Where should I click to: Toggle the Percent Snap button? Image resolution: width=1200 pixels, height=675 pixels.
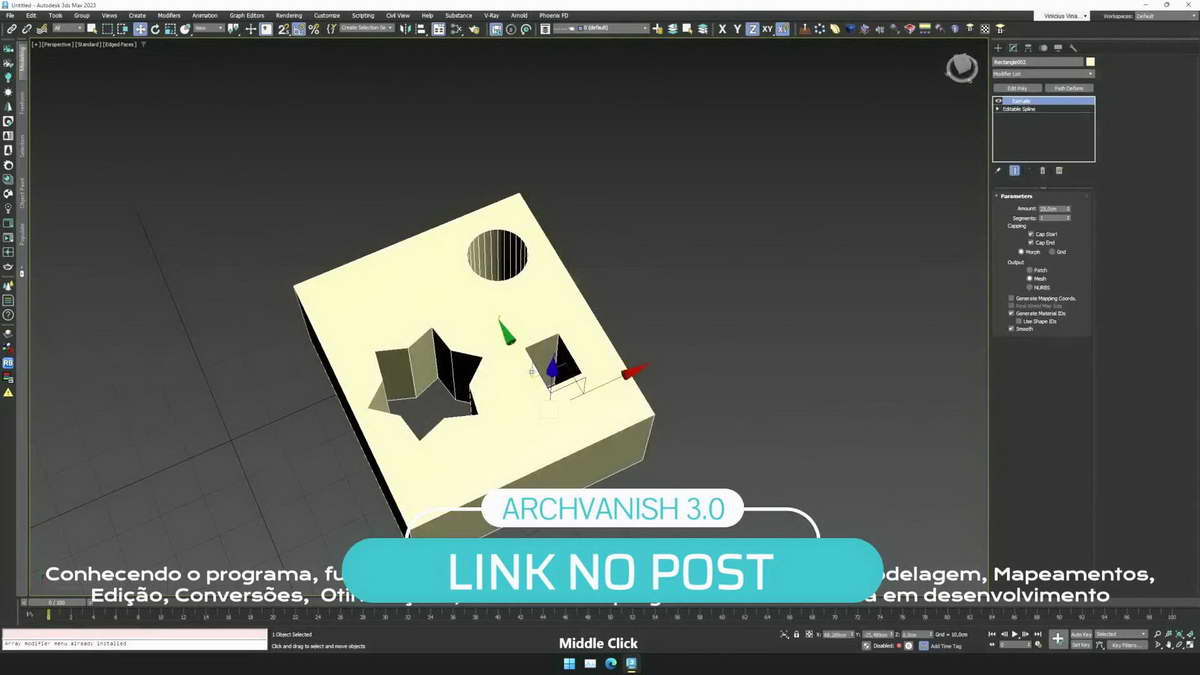[313, 29]
